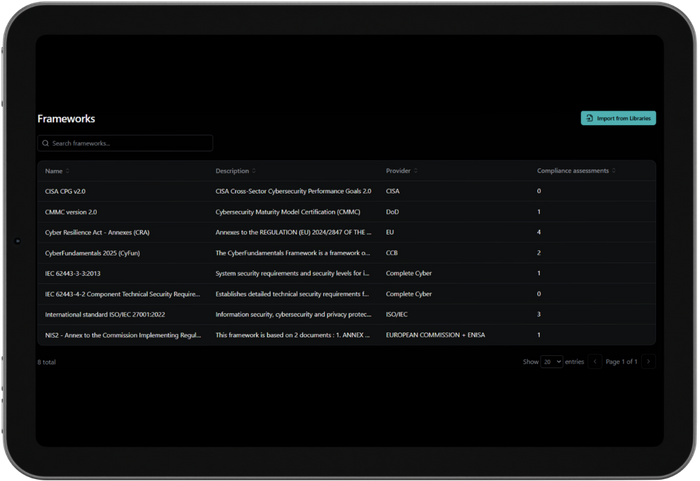This screenshot has height=481, width=700.
Task: Click Complete Cyber provider in IEC 62443-4-2 row
Action: pos(408,294)
